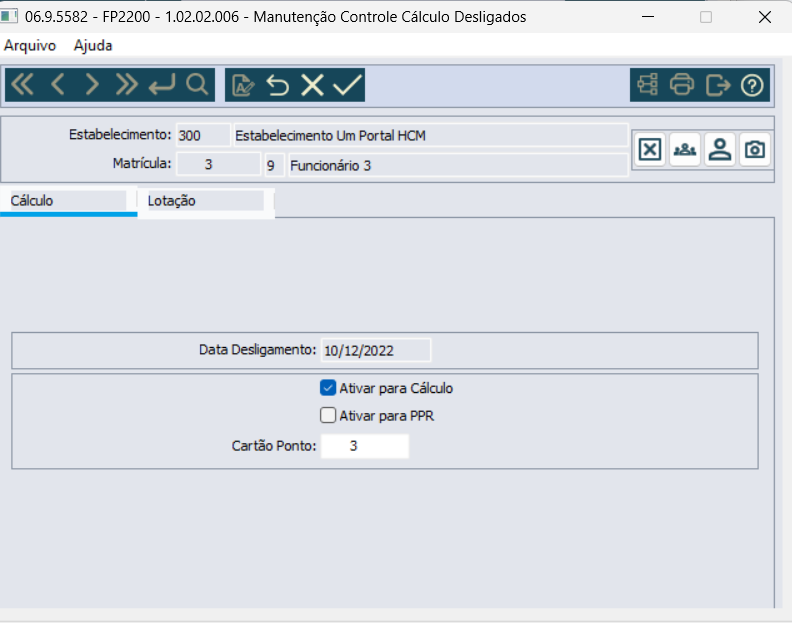
Task: Enable Ativar para PPR checkbox
Action: tap(328, 415)
